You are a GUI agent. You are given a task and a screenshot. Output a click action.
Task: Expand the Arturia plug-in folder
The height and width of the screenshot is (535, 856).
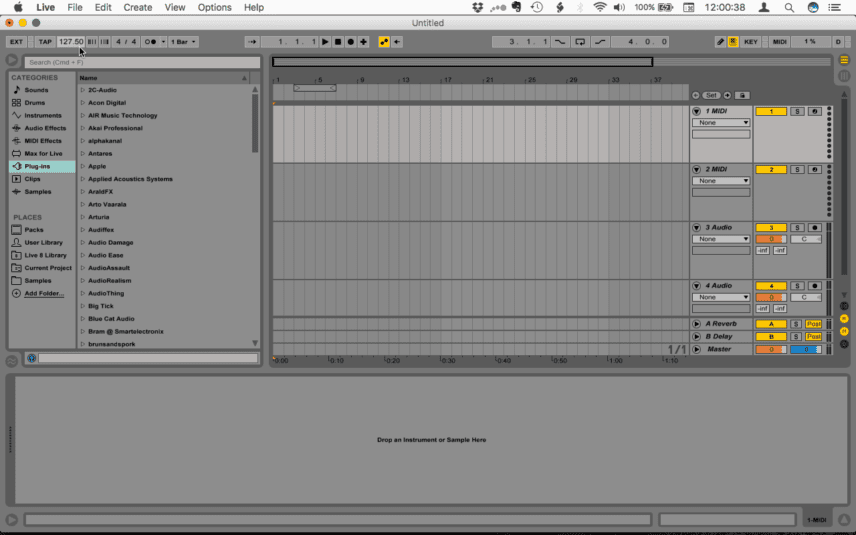tap(83, 217)
